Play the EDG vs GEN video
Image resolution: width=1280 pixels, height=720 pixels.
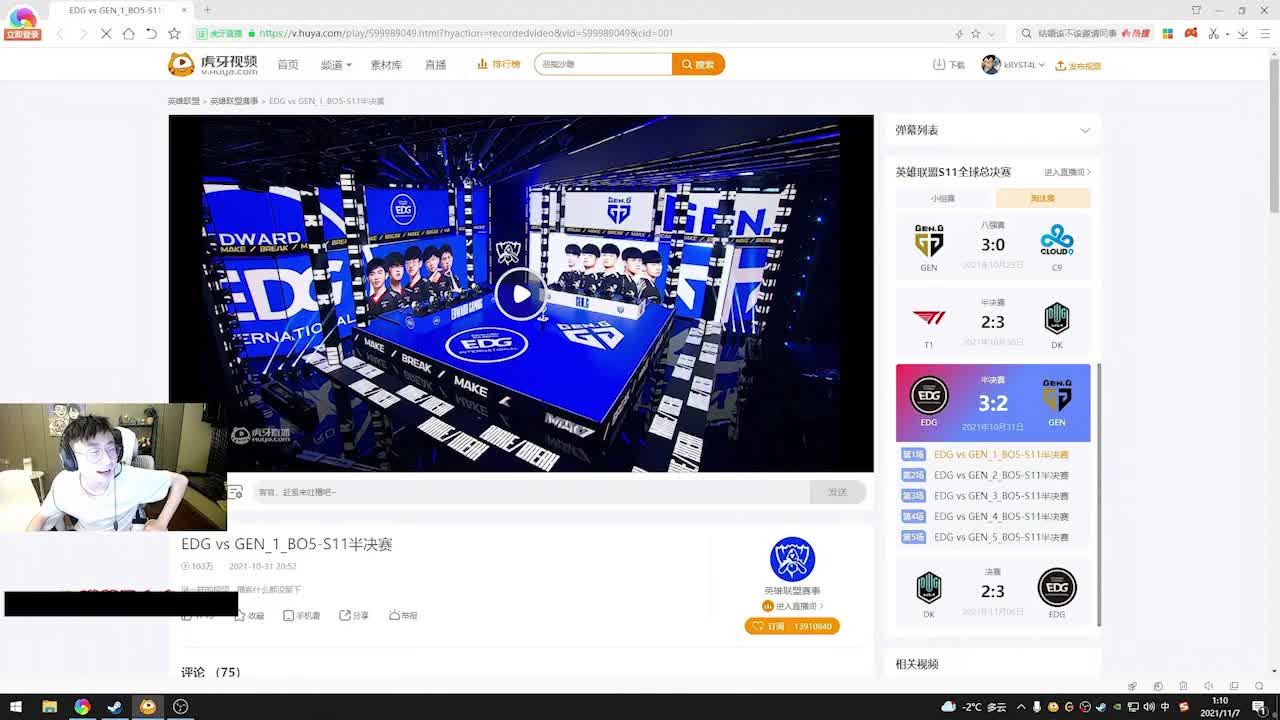tap(520, 294)
